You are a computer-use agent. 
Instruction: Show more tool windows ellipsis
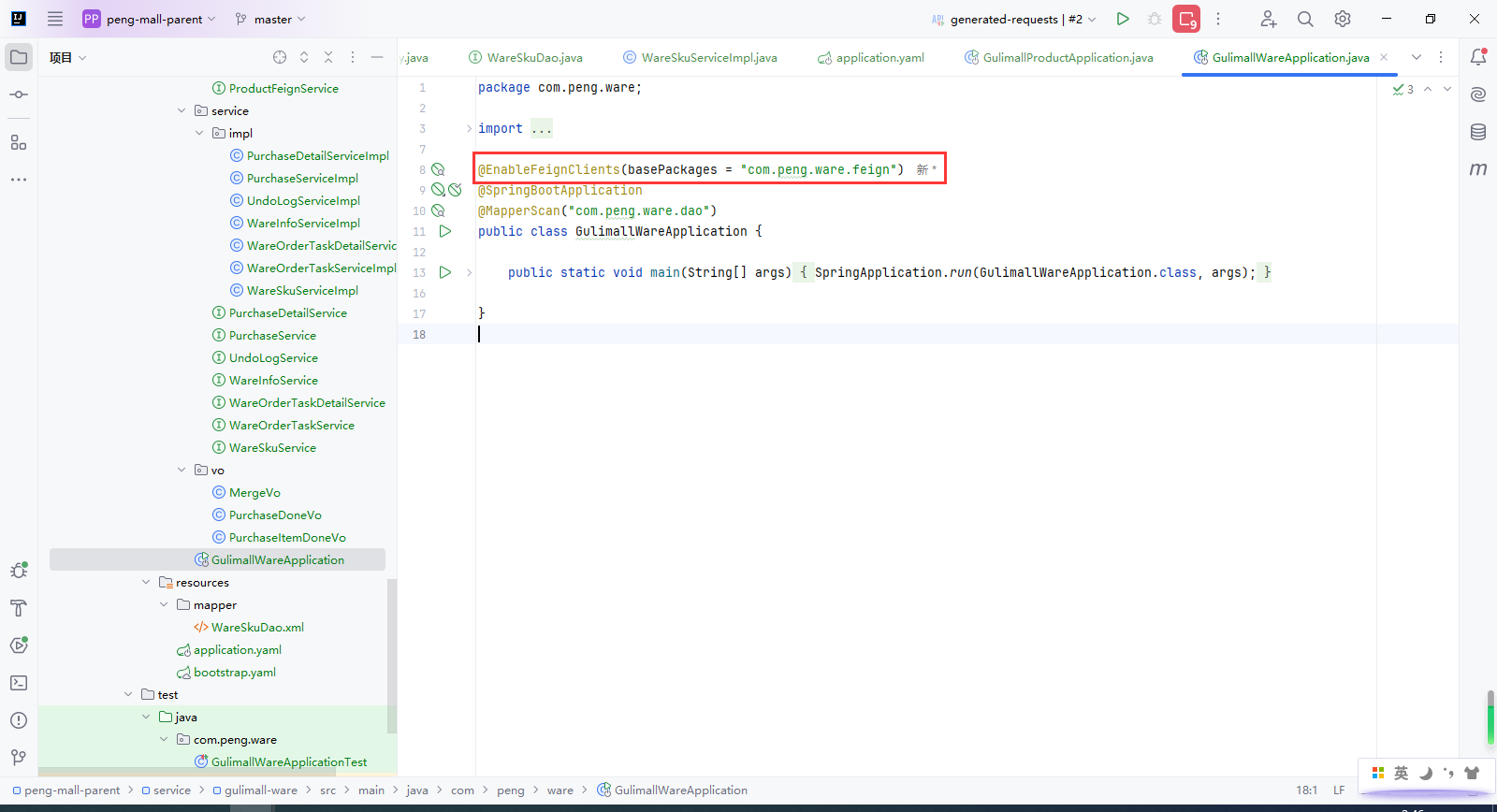point(19,179)
